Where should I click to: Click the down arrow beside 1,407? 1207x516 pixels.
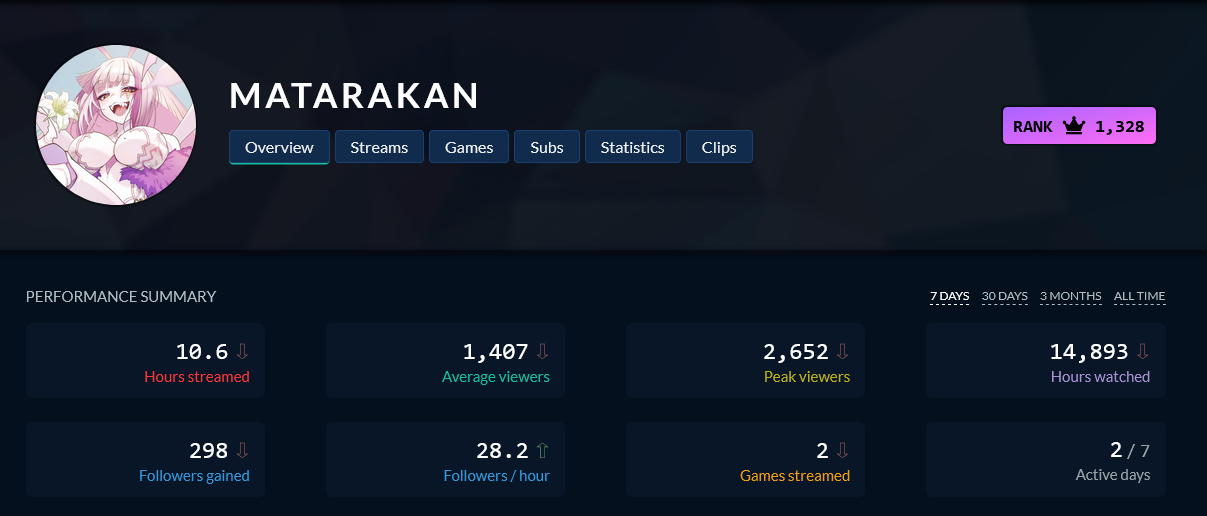pyautogui.click(x=542, y=351)
